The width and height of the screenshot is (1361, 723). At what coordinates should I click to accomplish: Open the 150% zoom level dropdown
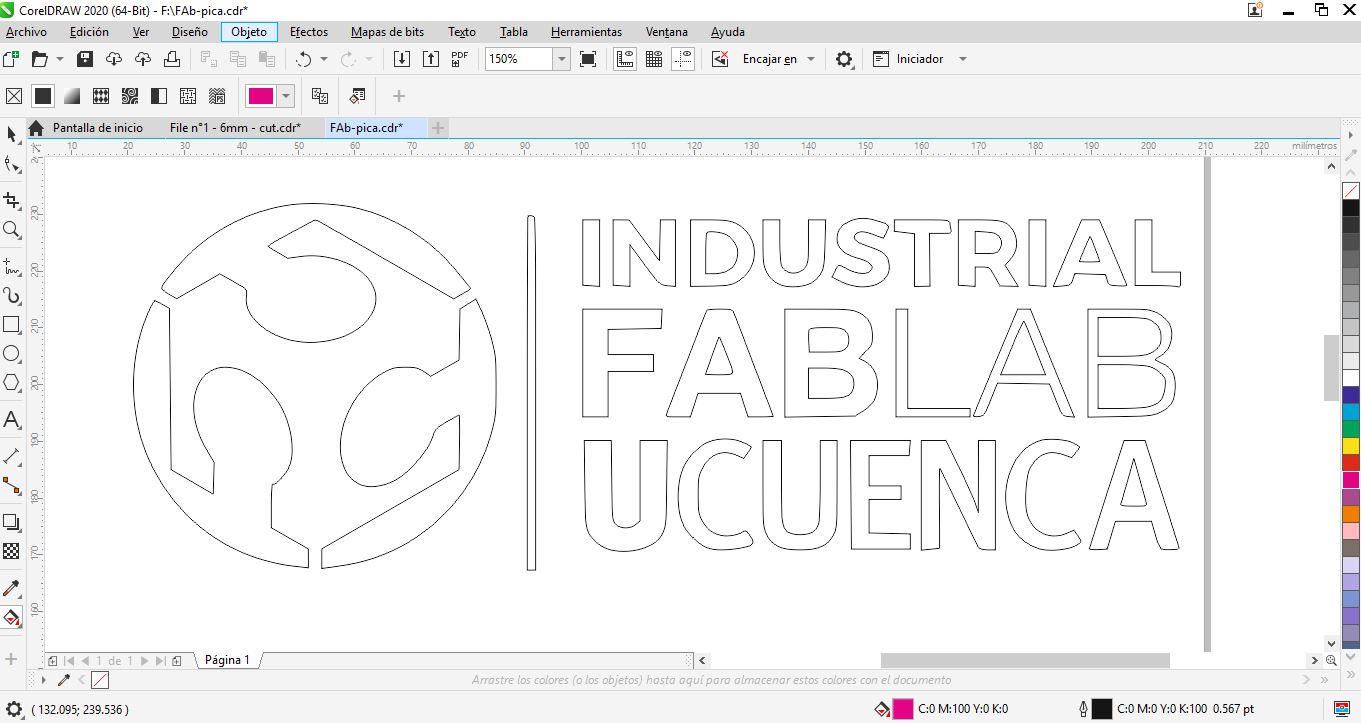[561, 59]
